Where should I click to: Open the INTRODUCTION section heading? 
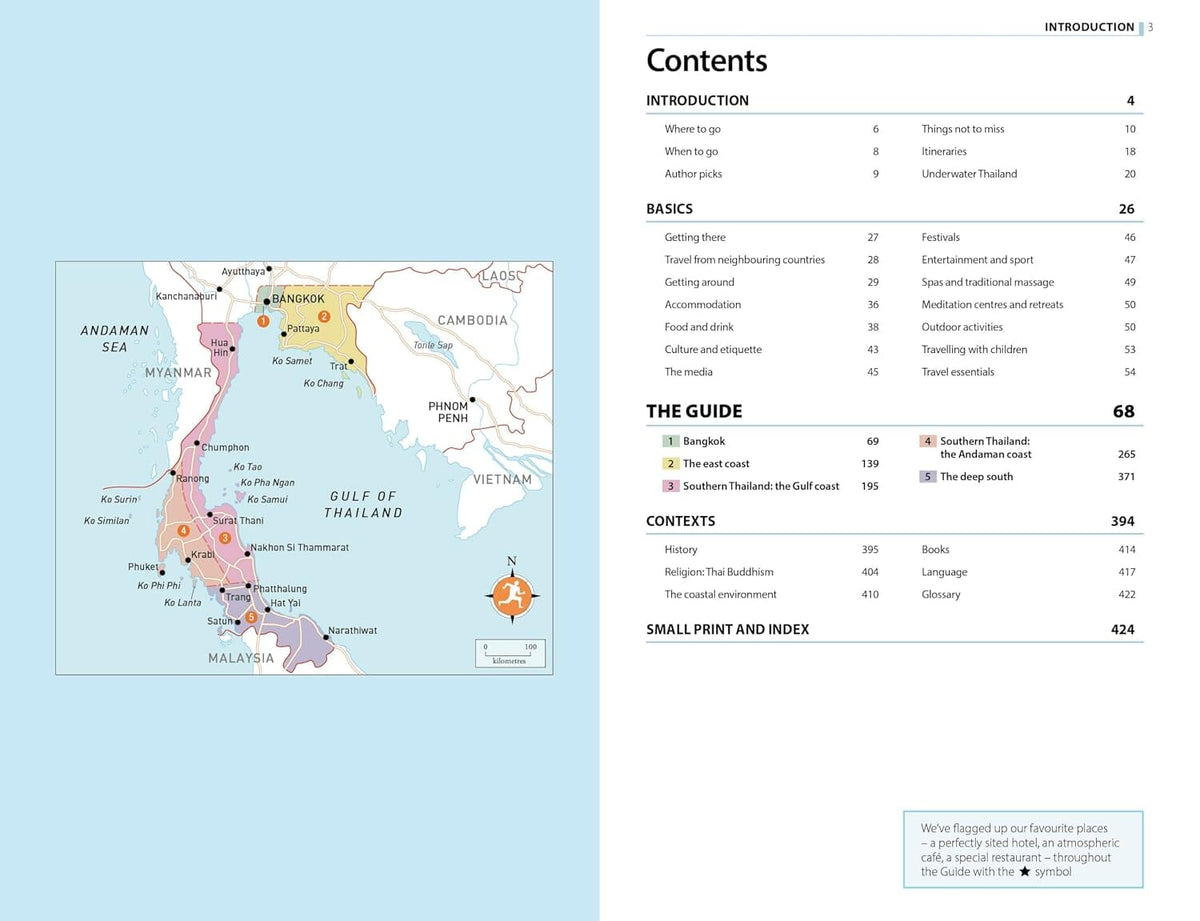pyautogui.click(x=698, y=100)
